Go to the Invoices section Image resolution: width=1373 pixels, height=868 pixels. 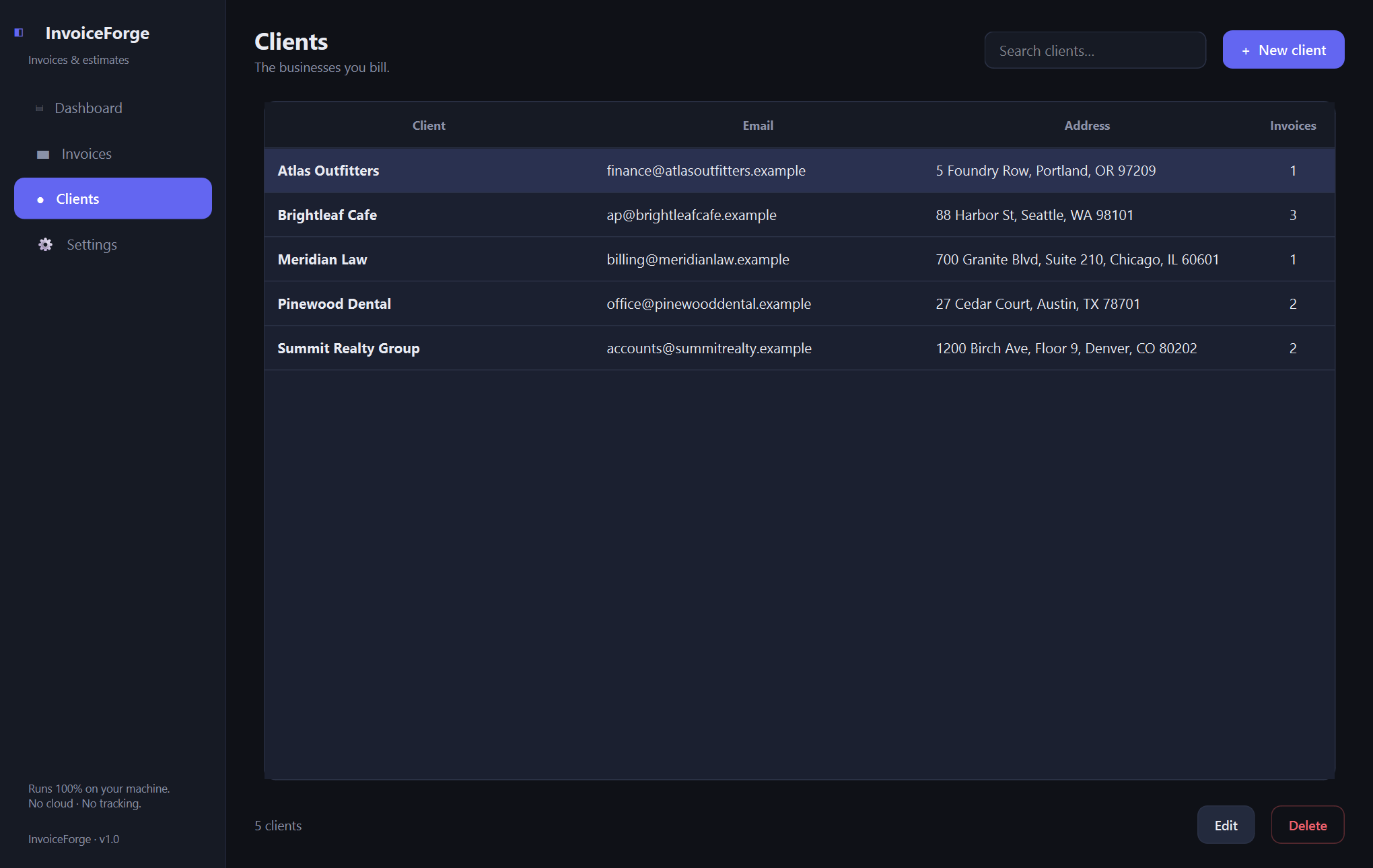113,154
